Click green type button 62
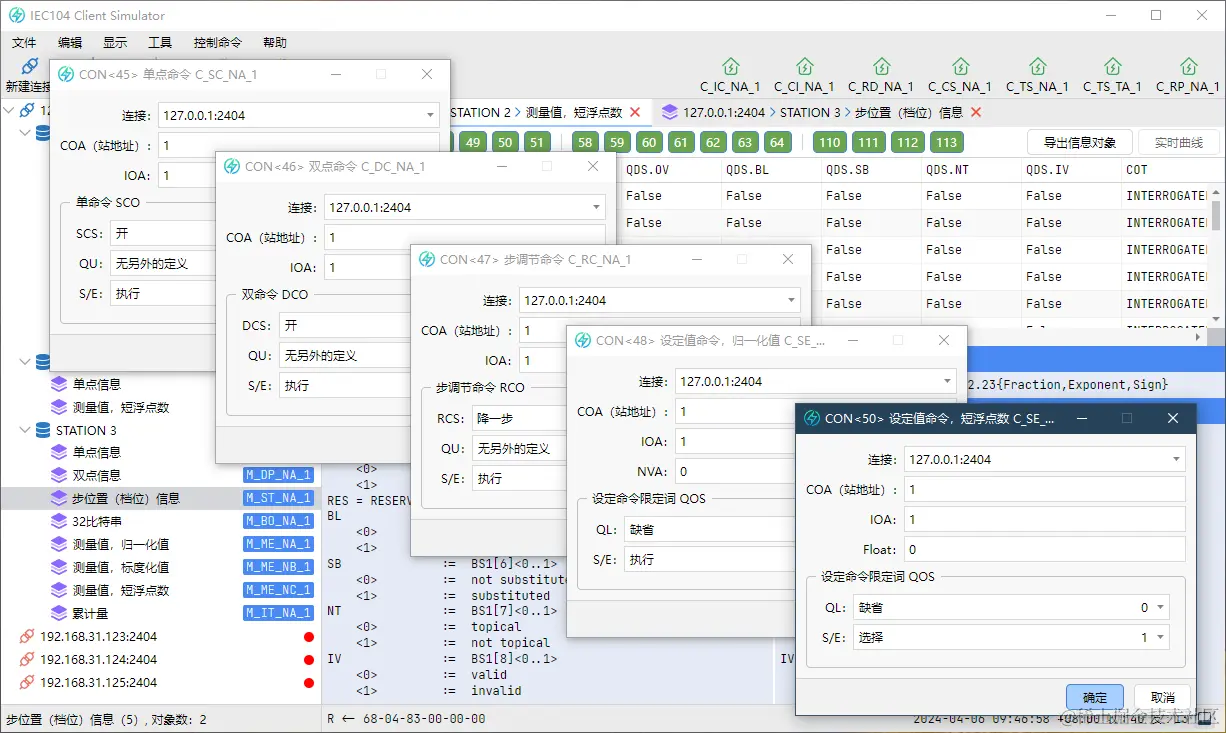The image size is (1226, 733). pyautogui.click(x=713, y=142)
